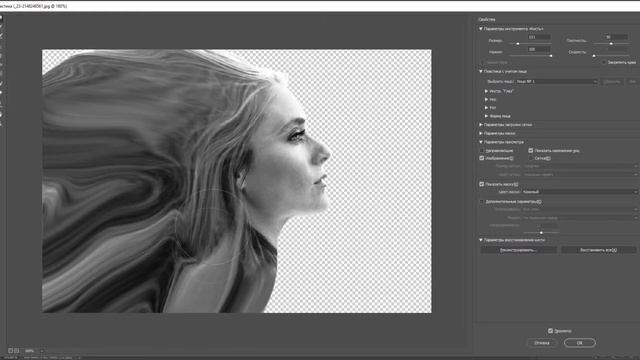
Task: Adjust the Pressure (Нажим) slider
Action: pyautogui.click(x=551, y=56)
